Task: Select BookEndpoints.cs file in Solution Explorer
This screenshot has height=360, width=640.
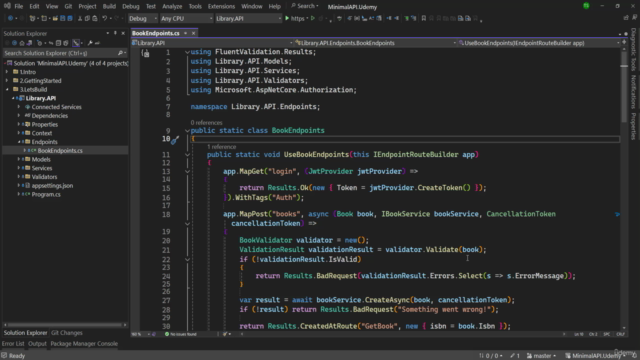Action: coord(60,151)
